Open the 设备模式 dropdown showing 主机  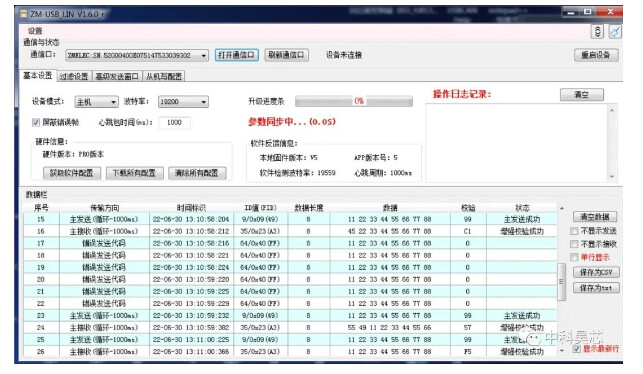(96, 102)
